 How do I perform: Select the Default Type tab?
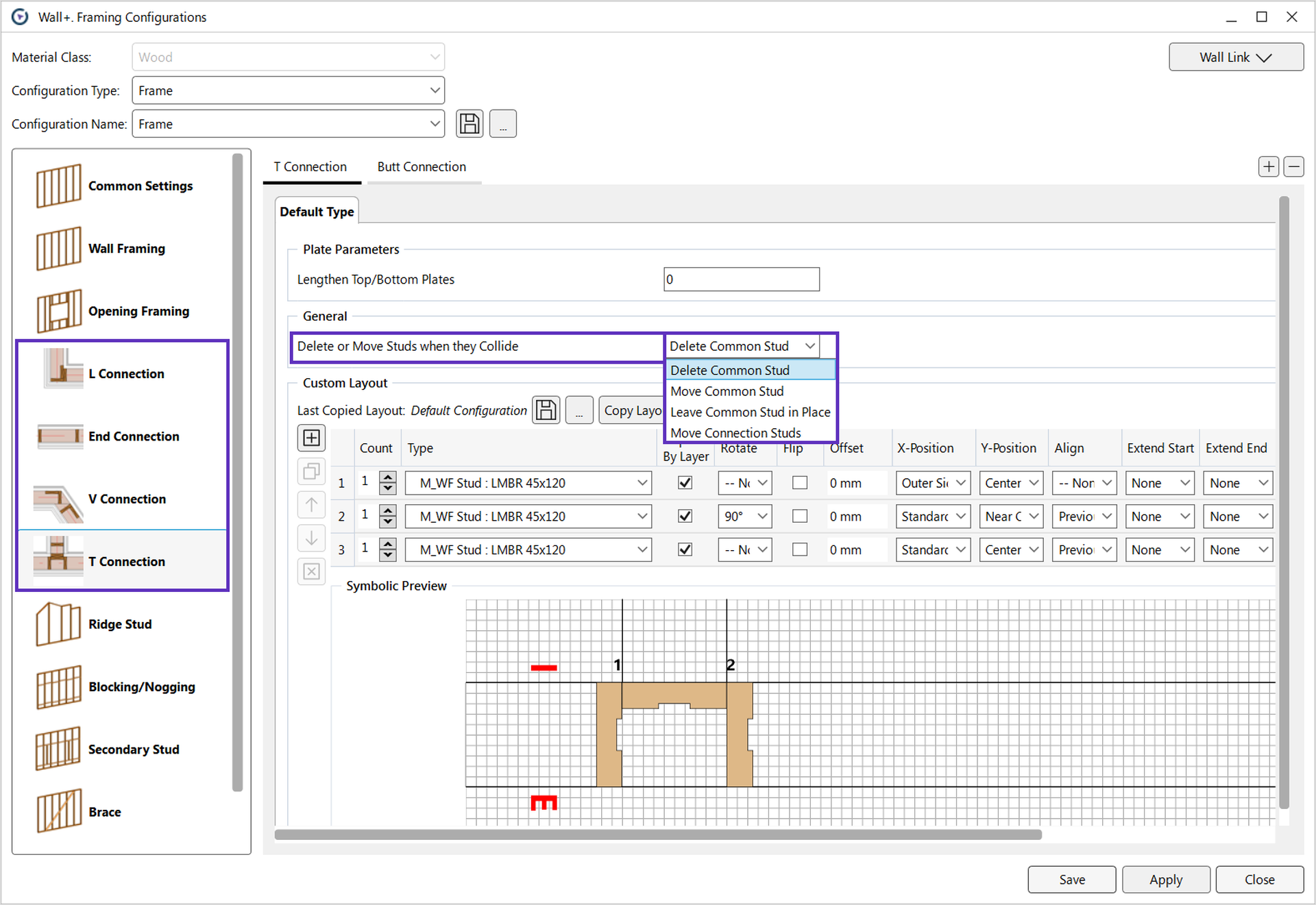click(316, 211)
